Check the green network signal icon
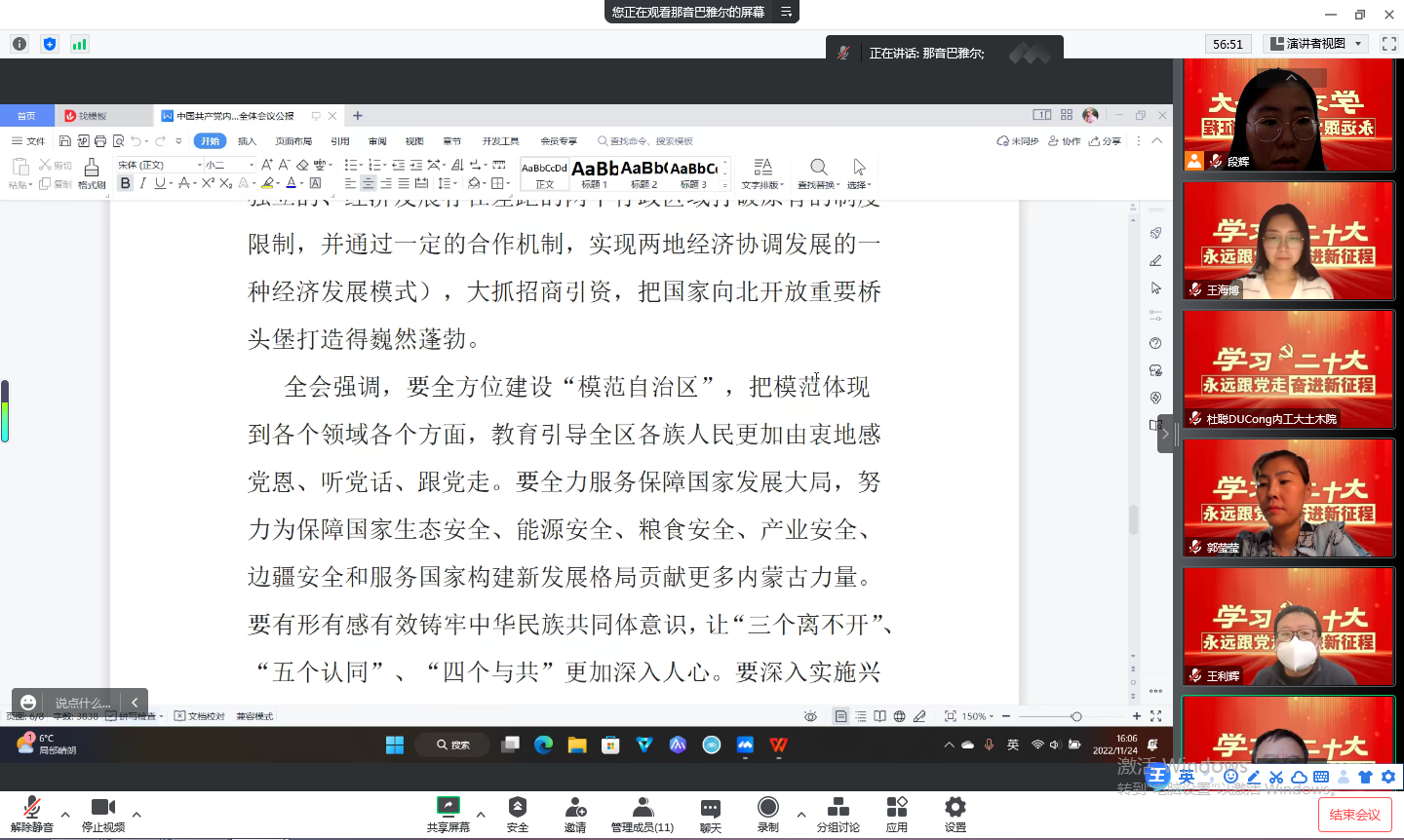 [80, 44]
